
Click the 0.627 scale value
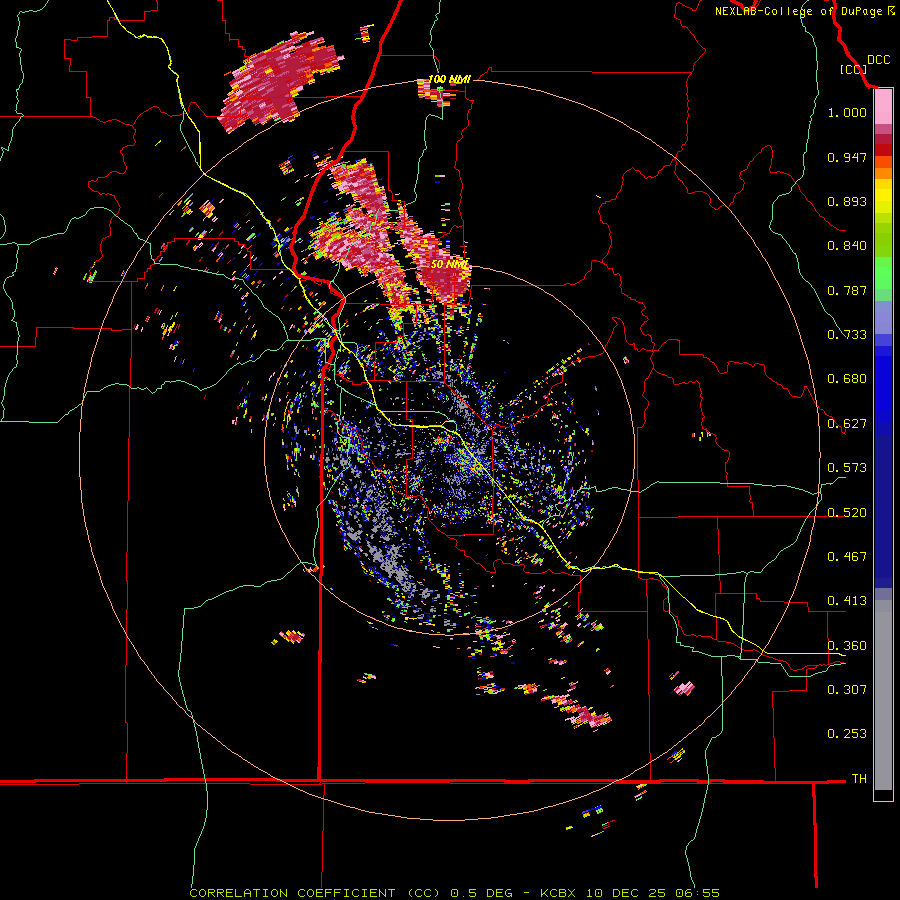pos(847,424)
